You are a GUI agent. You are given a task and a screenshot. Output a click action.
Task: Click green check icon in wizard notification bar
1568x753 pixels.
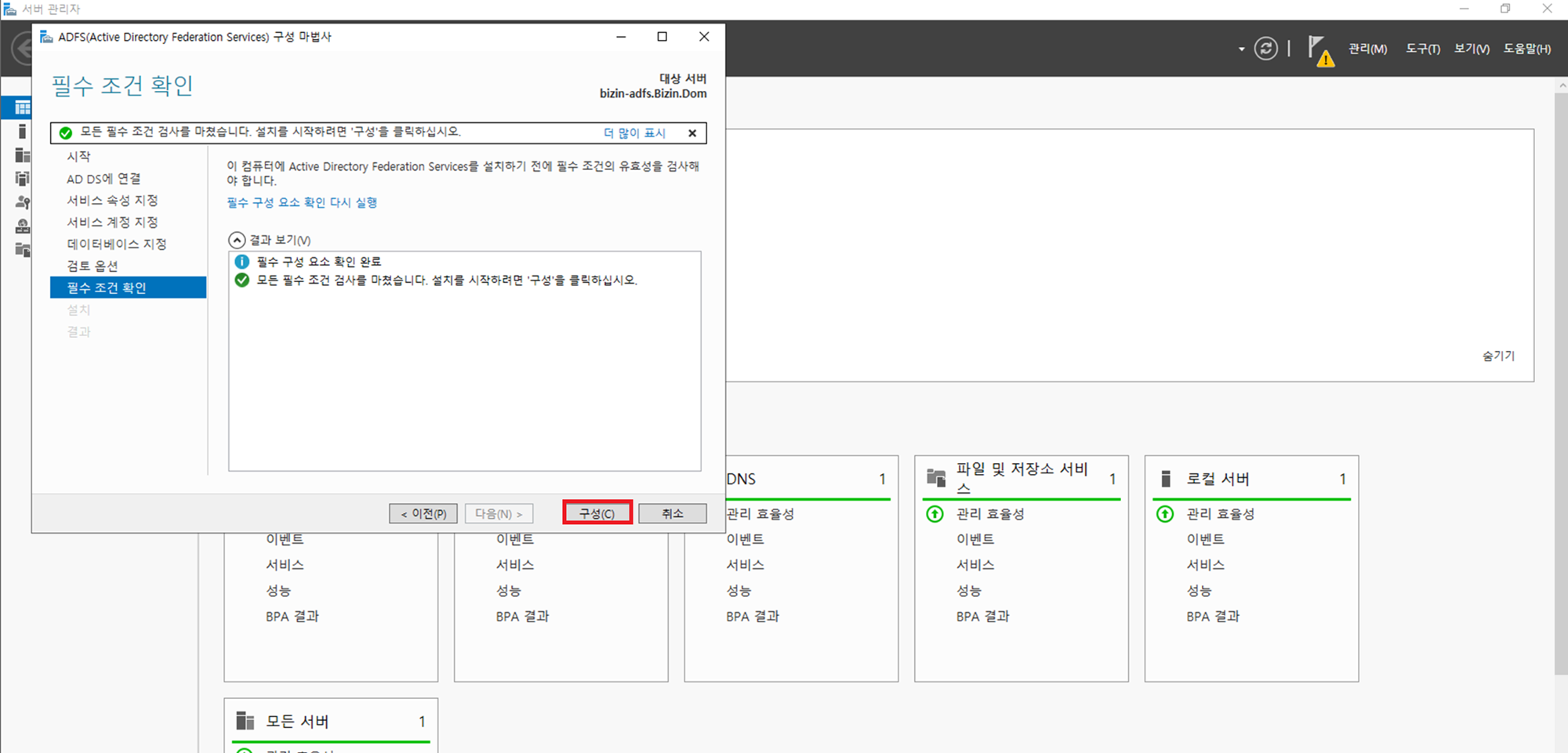click(66, 132)
